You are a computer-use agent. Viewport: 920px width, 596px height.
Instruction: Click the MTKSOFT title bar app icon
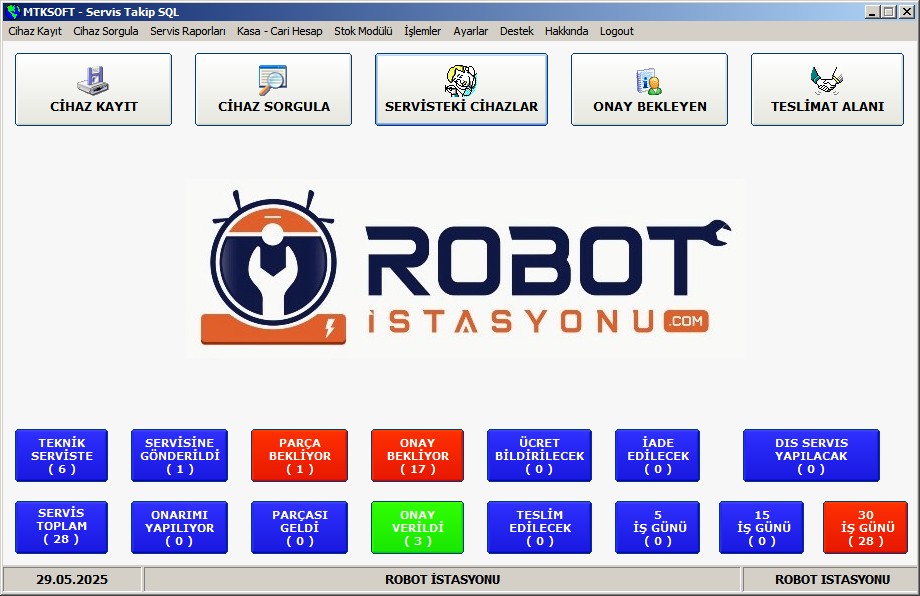pos(12,12)
